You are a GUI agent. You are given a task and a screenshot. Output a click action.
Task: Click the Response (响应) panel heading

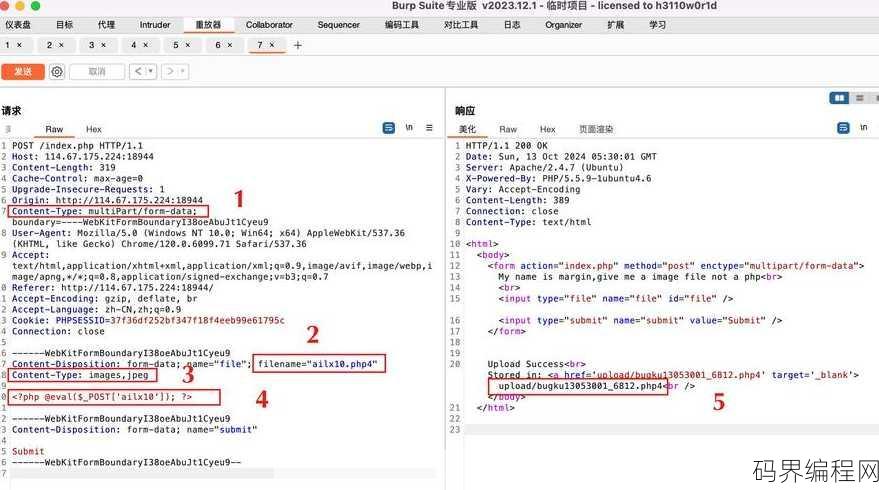465,110
